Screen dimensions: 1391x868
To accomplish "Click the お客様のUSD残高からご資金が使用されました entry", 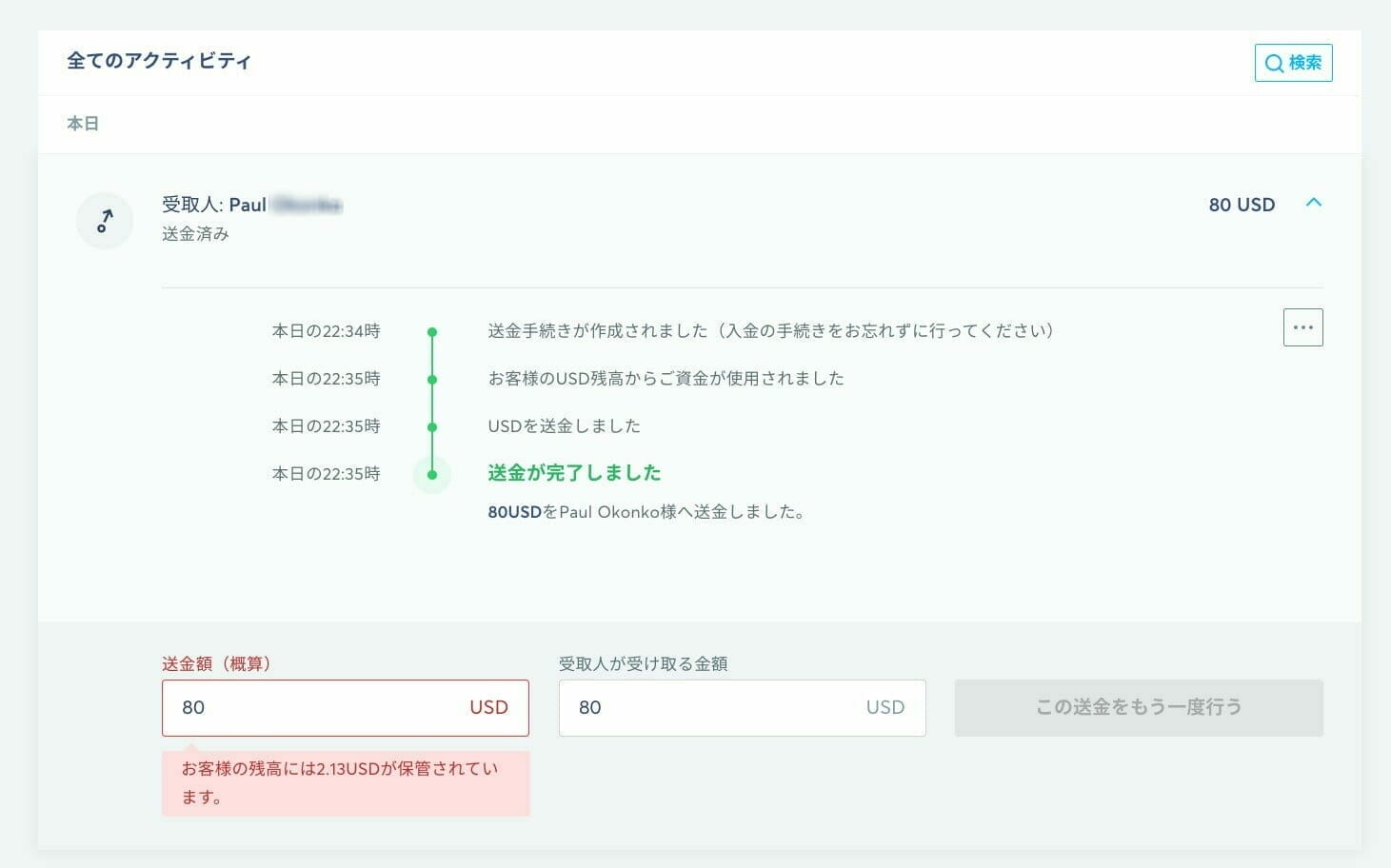I will [666, 379].
